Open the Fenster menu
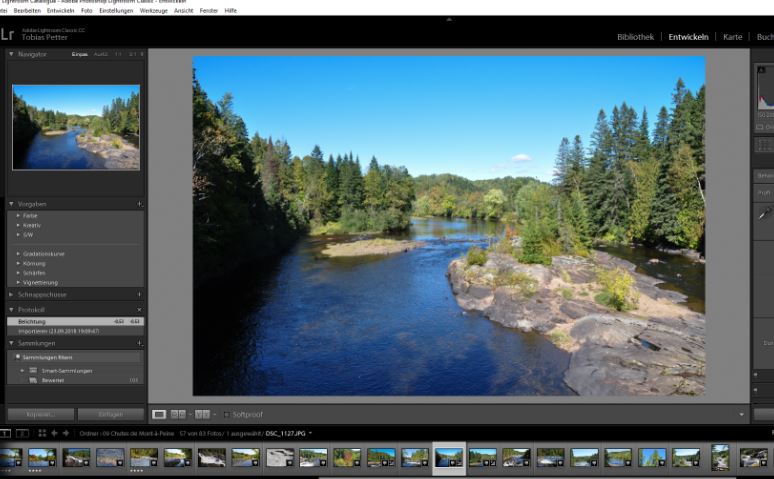774x479 pixels. point(209,10)
